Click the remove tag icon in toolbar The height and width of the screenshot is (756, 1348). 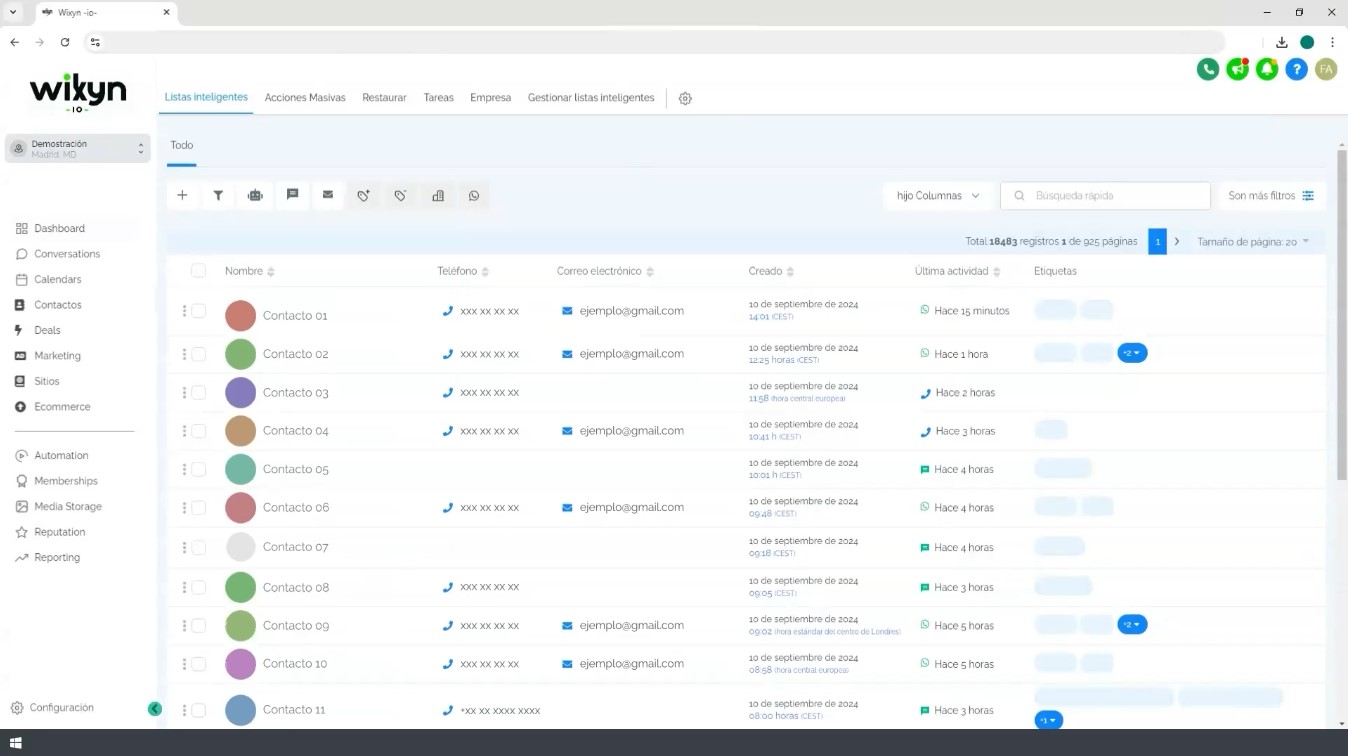pyautogui.click(x=400, y=195)
